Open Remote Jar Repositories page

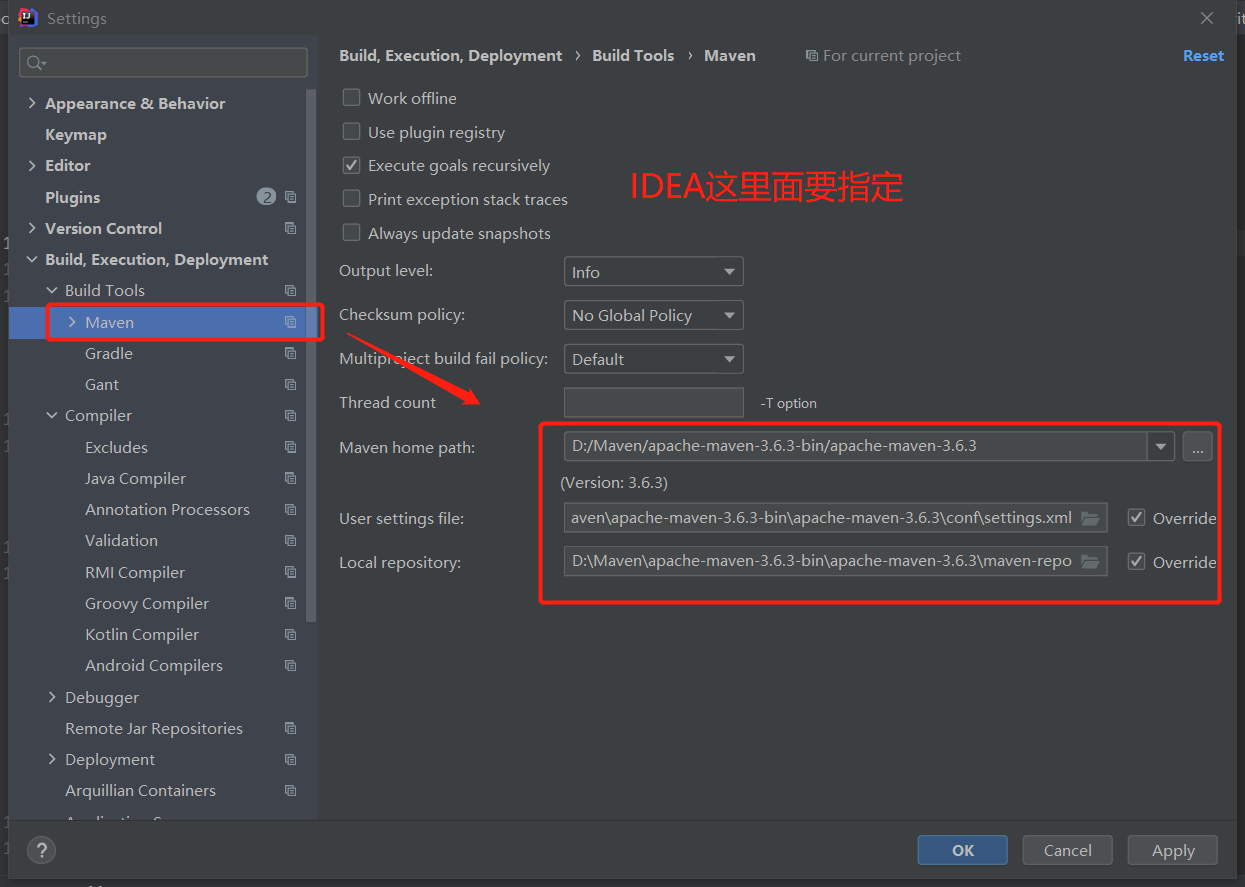coord(154,728)
